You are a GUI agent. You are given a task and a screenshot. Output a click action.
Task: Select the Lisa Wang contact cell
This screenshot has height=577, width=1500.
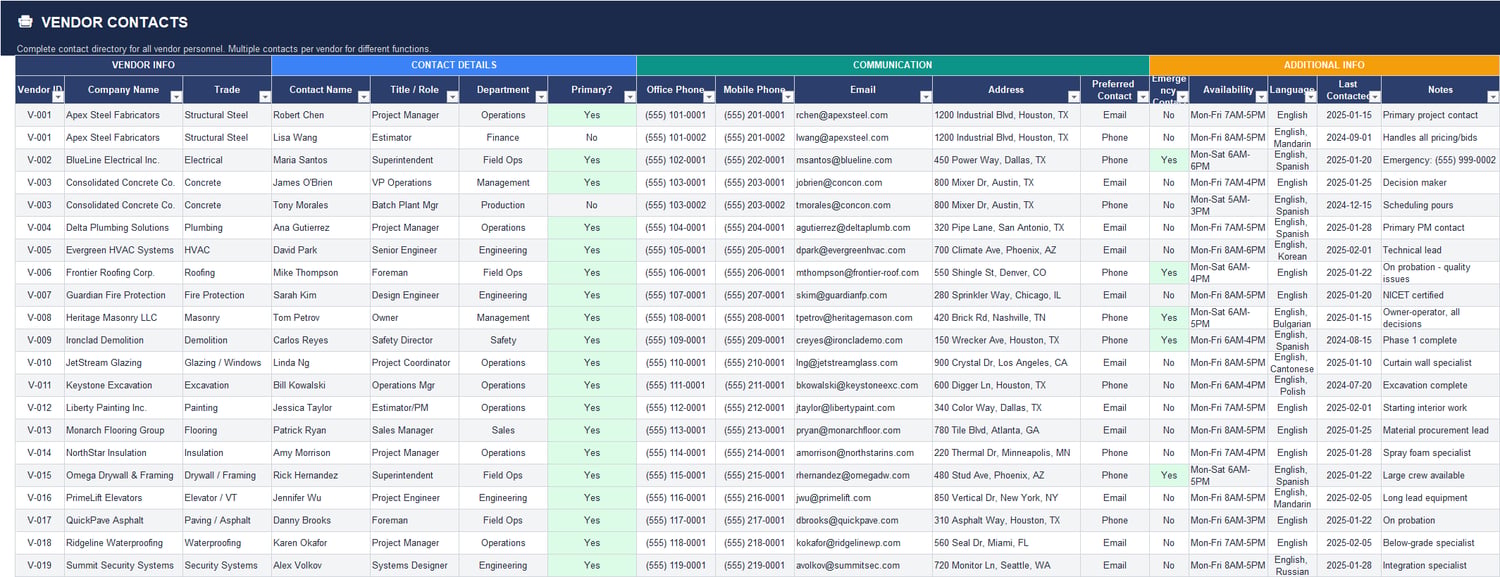click(321, 138)
